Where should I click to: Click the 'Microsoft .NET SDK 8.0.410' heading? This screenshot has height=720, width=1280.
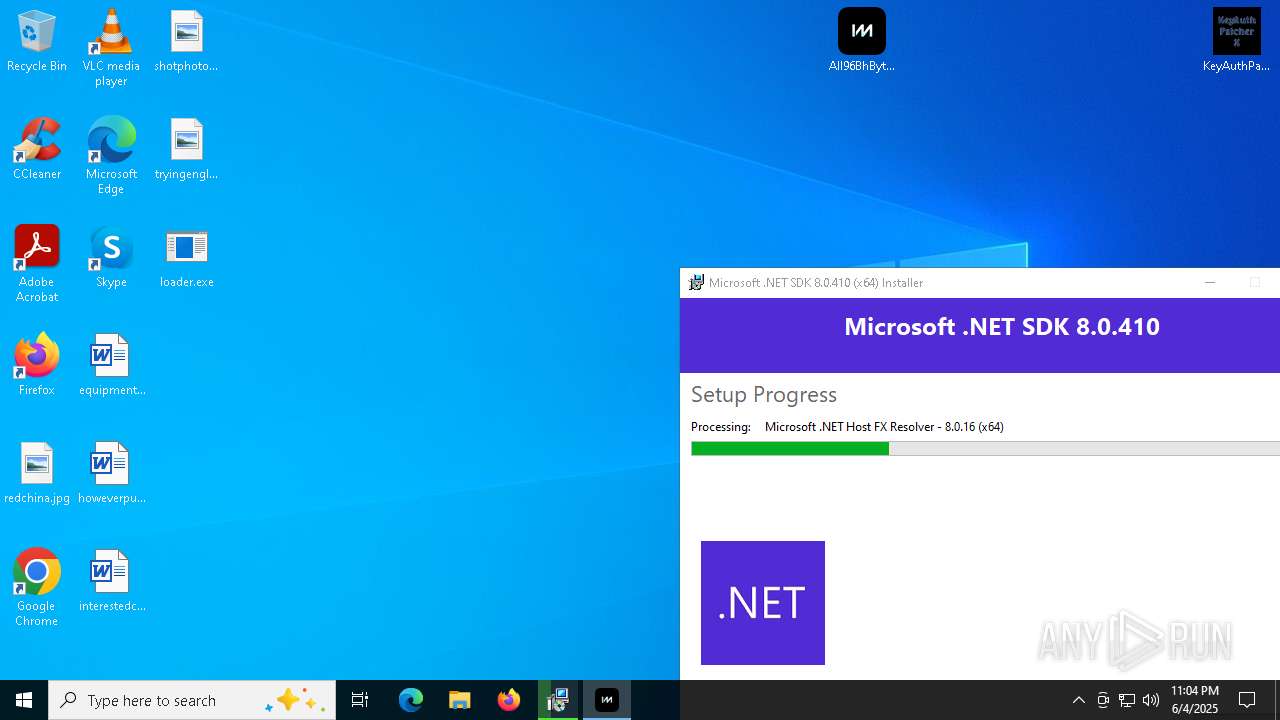tap(1002, 327)
